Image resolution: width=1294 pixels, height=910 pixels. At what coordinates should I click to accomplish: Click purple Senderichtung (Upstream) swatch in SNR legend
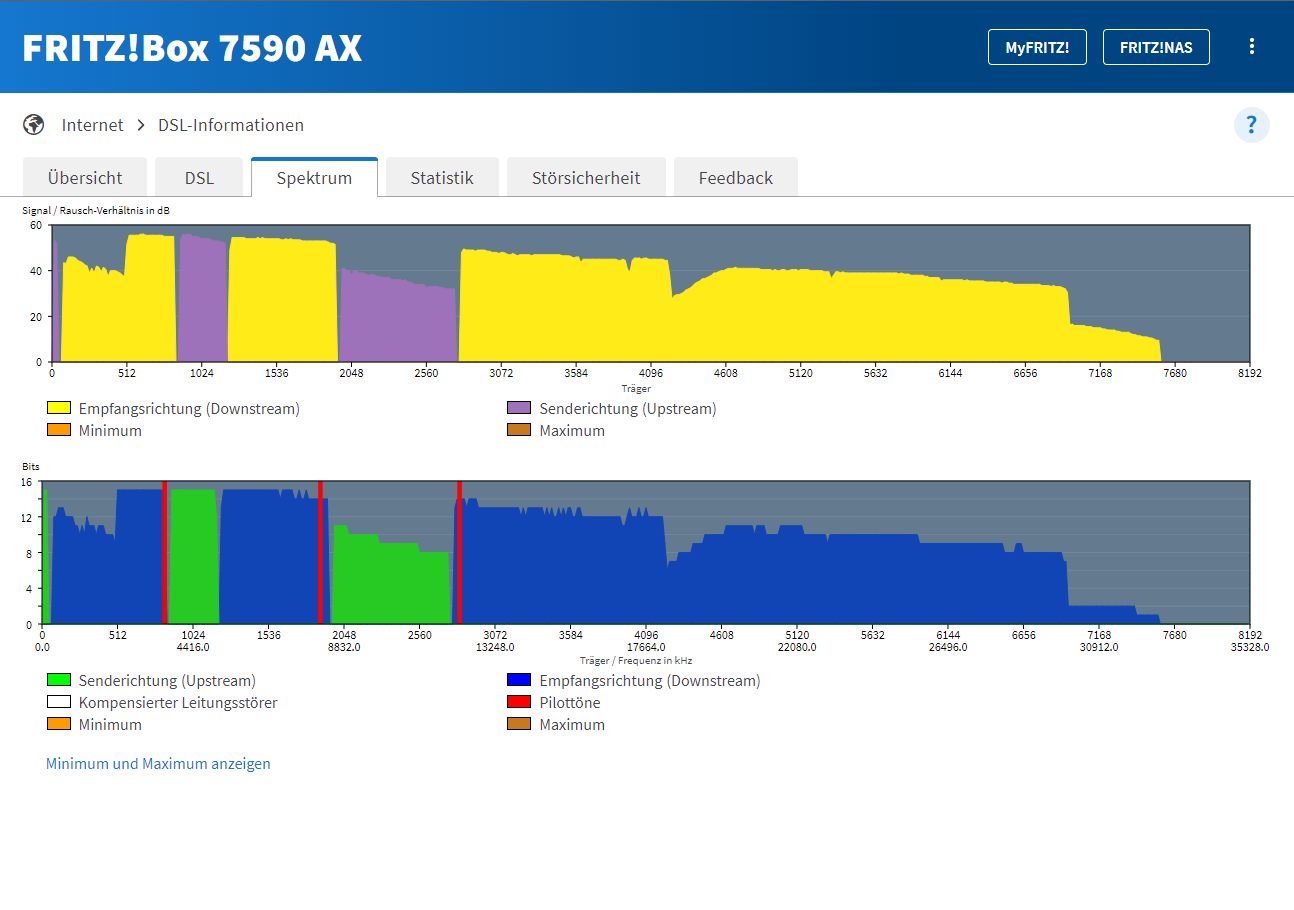click(519, 408)
